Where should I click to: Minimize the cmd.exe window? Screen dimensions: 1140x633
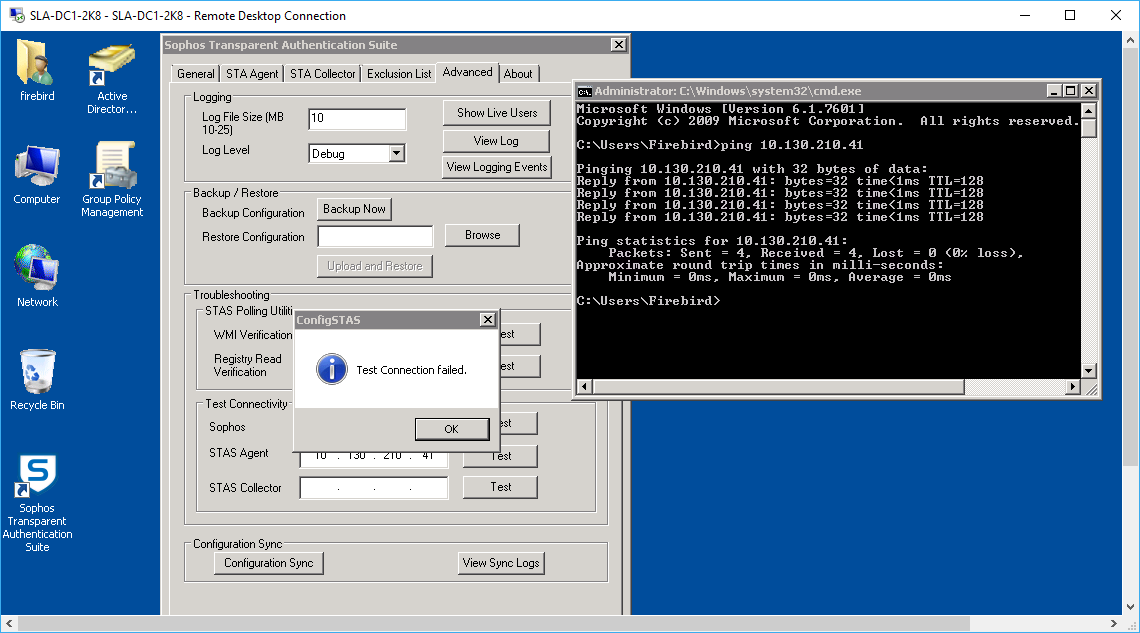pos(1053,91)
